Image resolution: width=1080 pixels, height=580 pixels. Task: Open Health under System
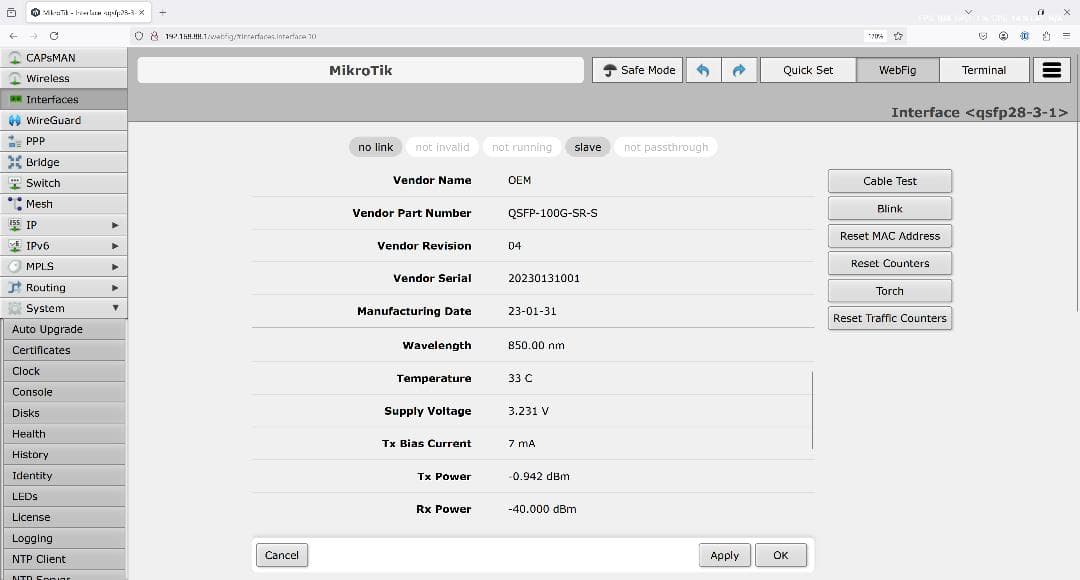point(65,434)
